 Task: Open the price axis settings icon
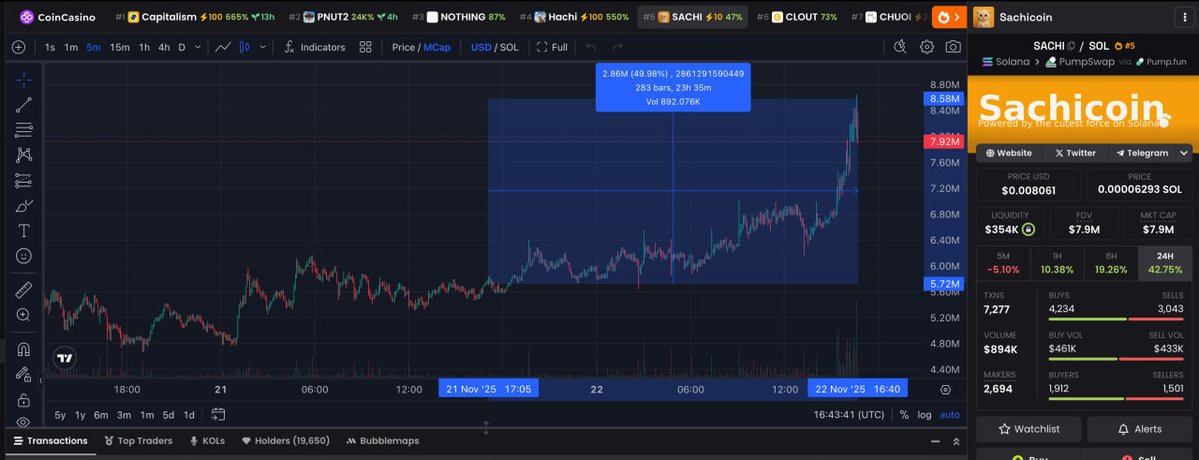pos(945,390)
